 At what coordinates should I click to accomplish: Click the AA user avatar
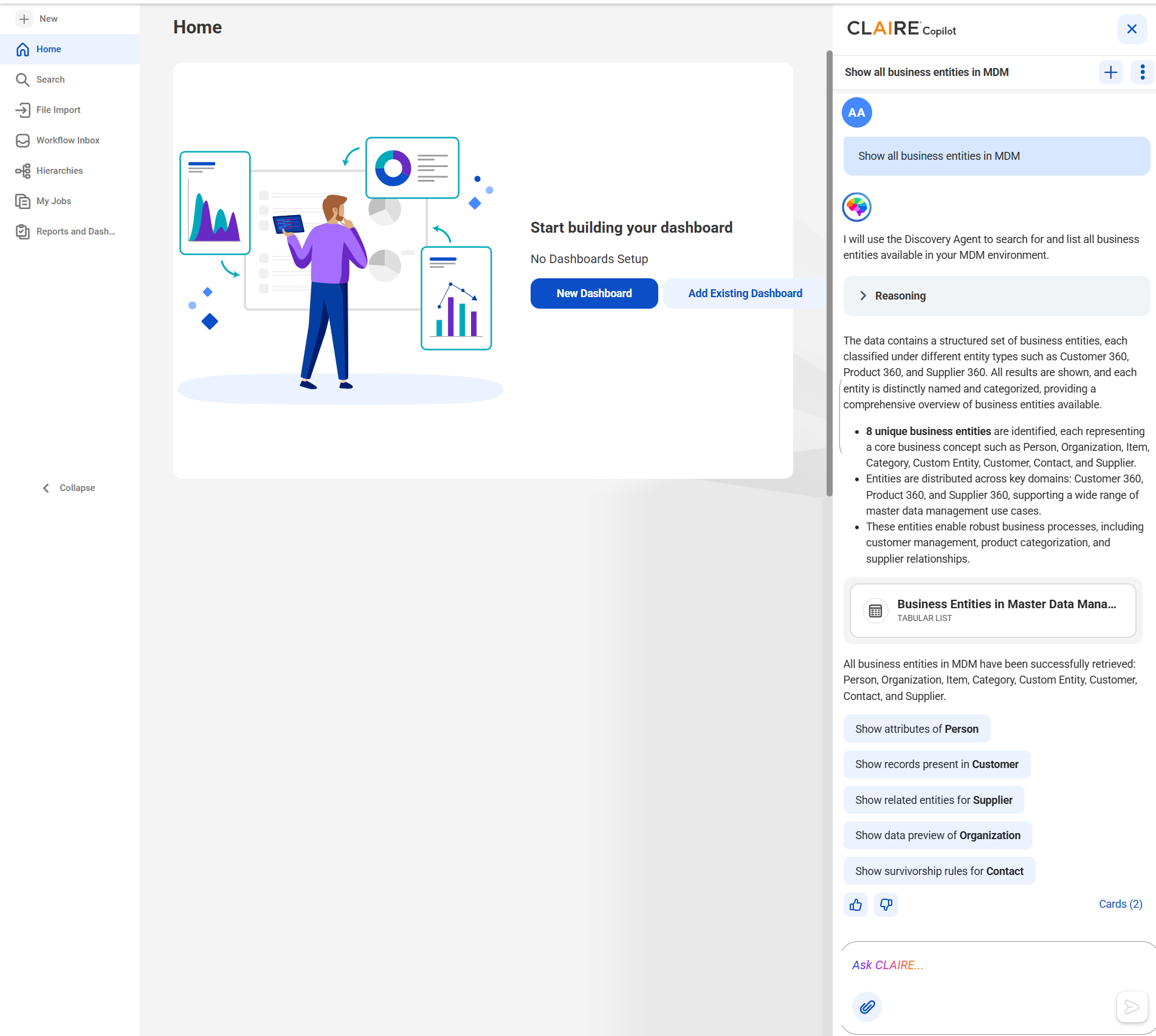pos(856,112)
